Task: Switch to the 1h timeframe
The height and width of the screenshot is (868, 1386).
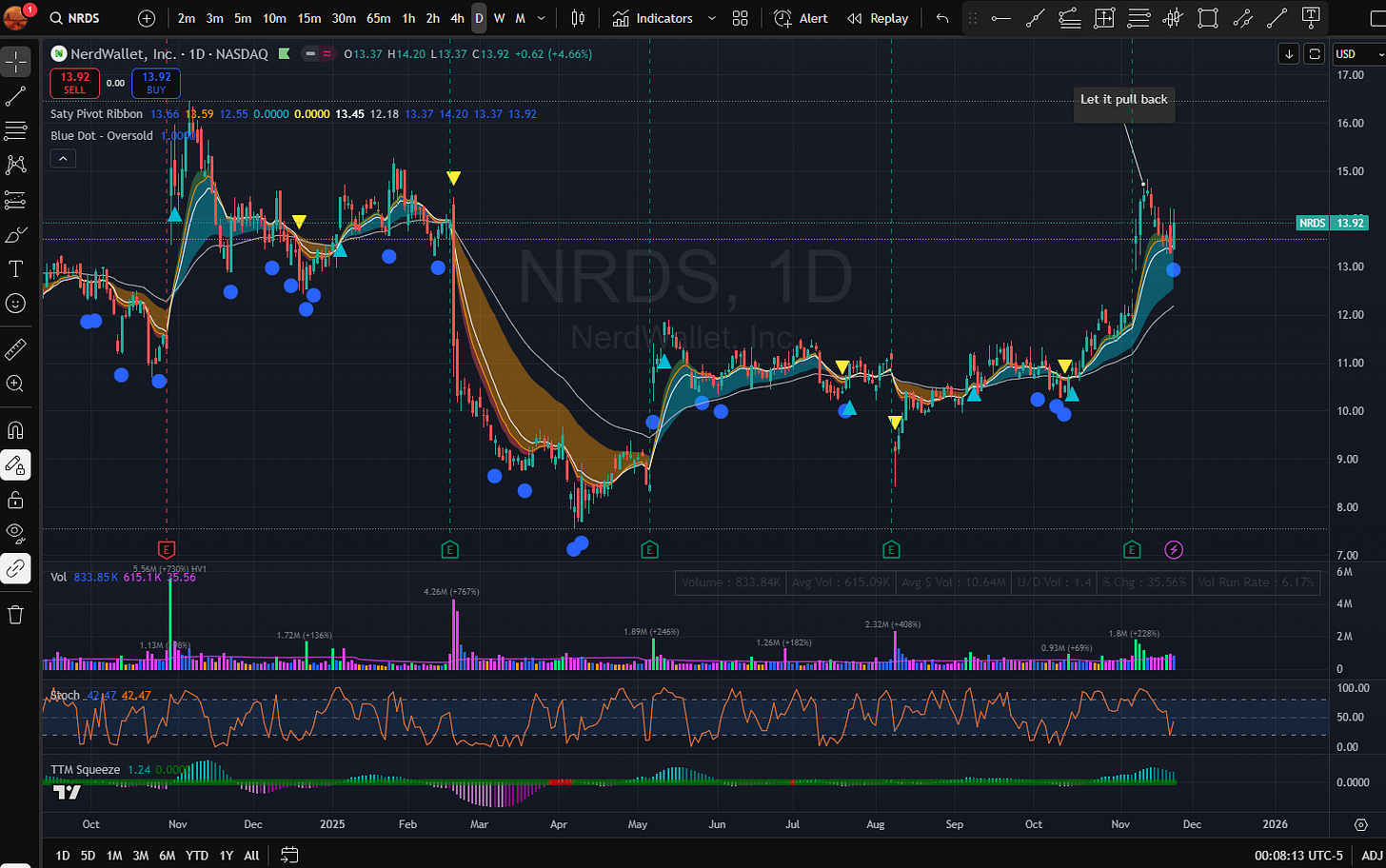Action: (408, 18)
